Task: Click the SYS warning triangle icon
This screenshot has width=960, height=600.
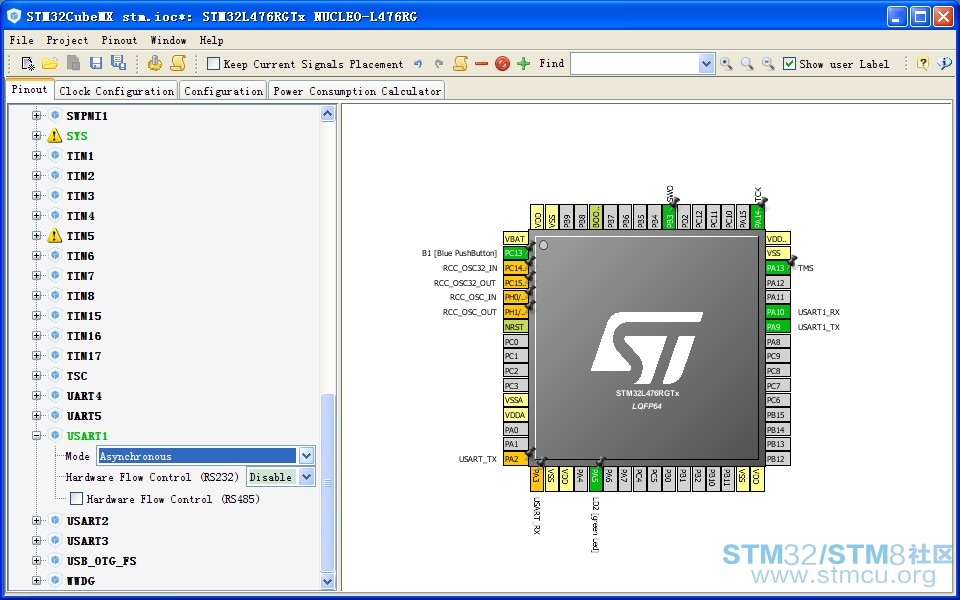Action: pos(54,136)
